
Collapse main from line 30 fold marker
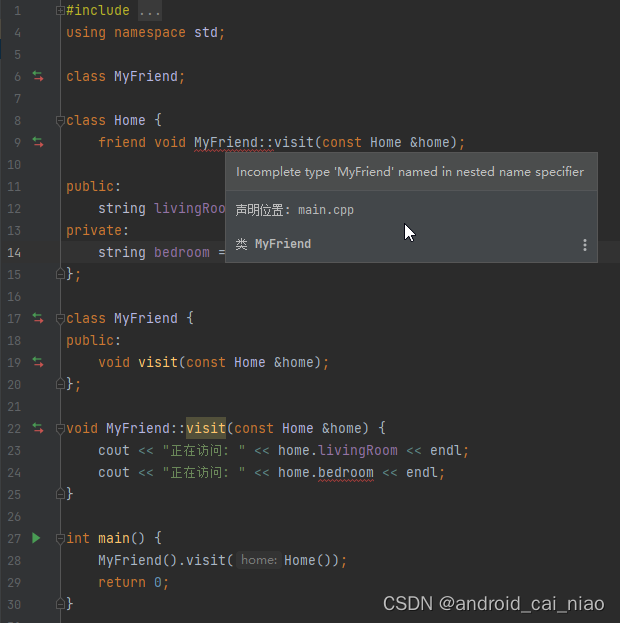tap(60, 604)
